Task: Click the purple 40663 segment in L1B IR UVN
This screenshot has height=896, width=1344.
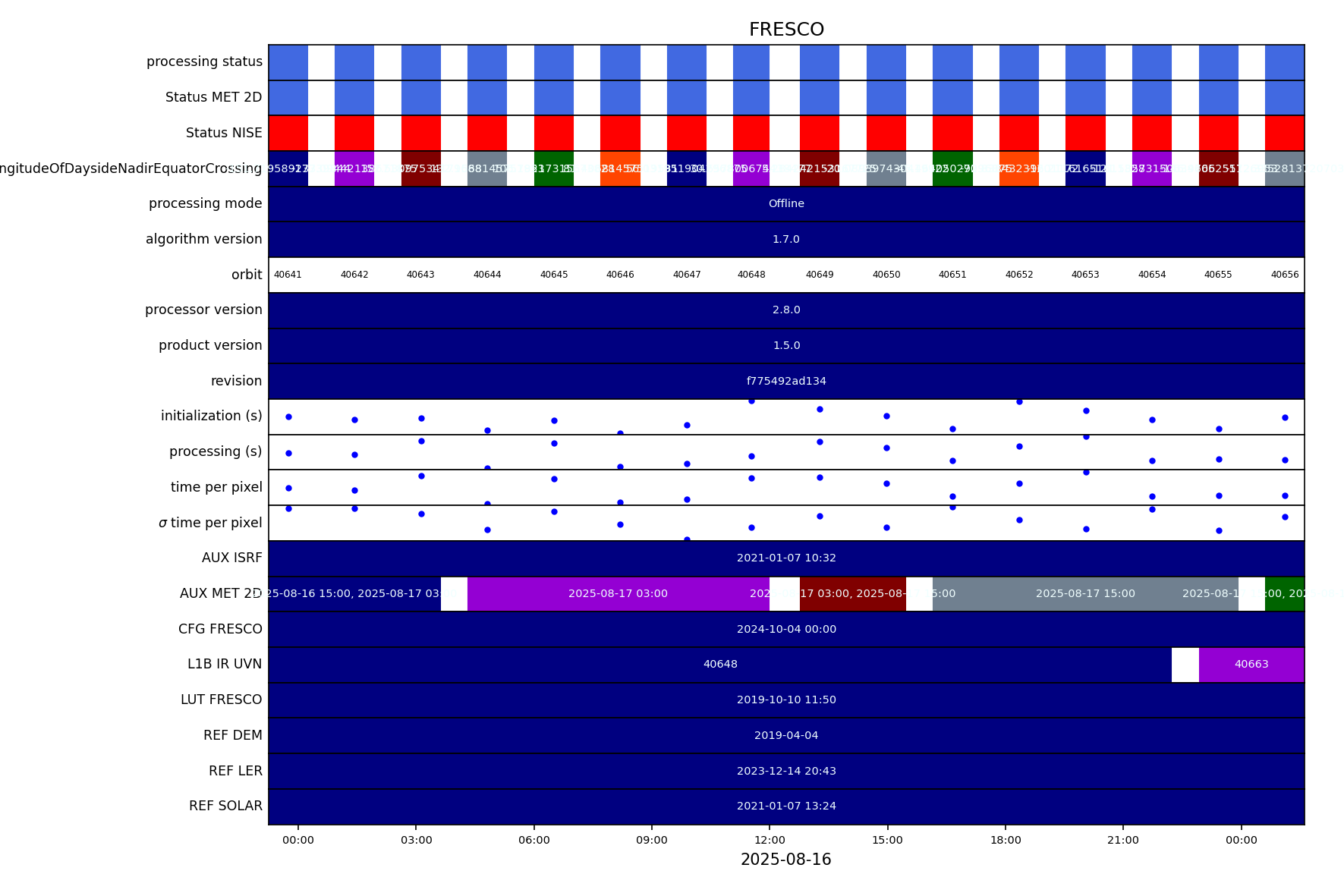Action: click(1251, 665)
